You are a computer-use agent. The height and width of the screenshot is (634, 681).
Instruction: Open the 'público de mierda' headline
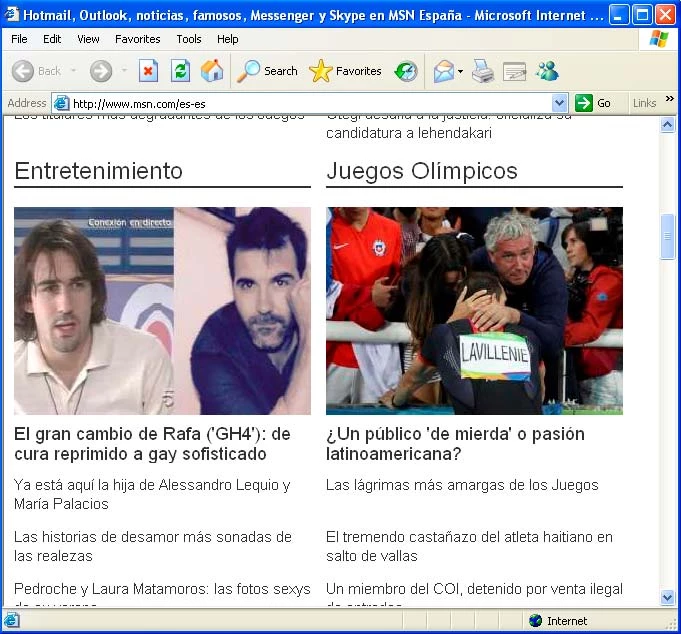pos(455,444)
